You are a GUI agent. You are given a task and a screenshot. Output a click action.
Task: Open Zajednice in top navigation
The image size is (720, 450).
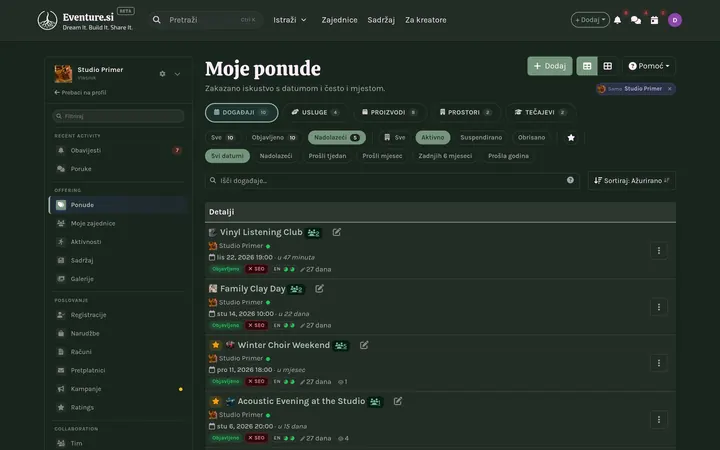(339, 20)
